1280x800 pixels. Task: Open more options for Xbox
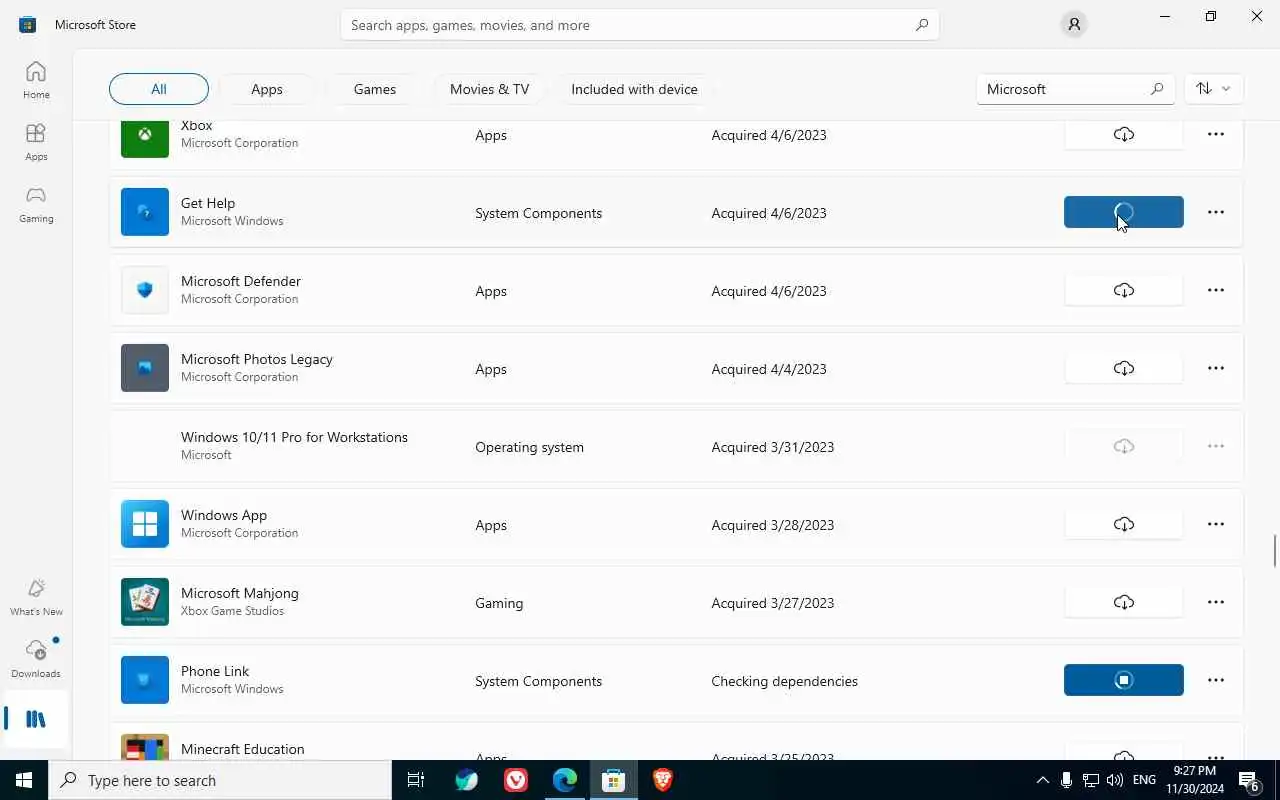click(1216, 134)
